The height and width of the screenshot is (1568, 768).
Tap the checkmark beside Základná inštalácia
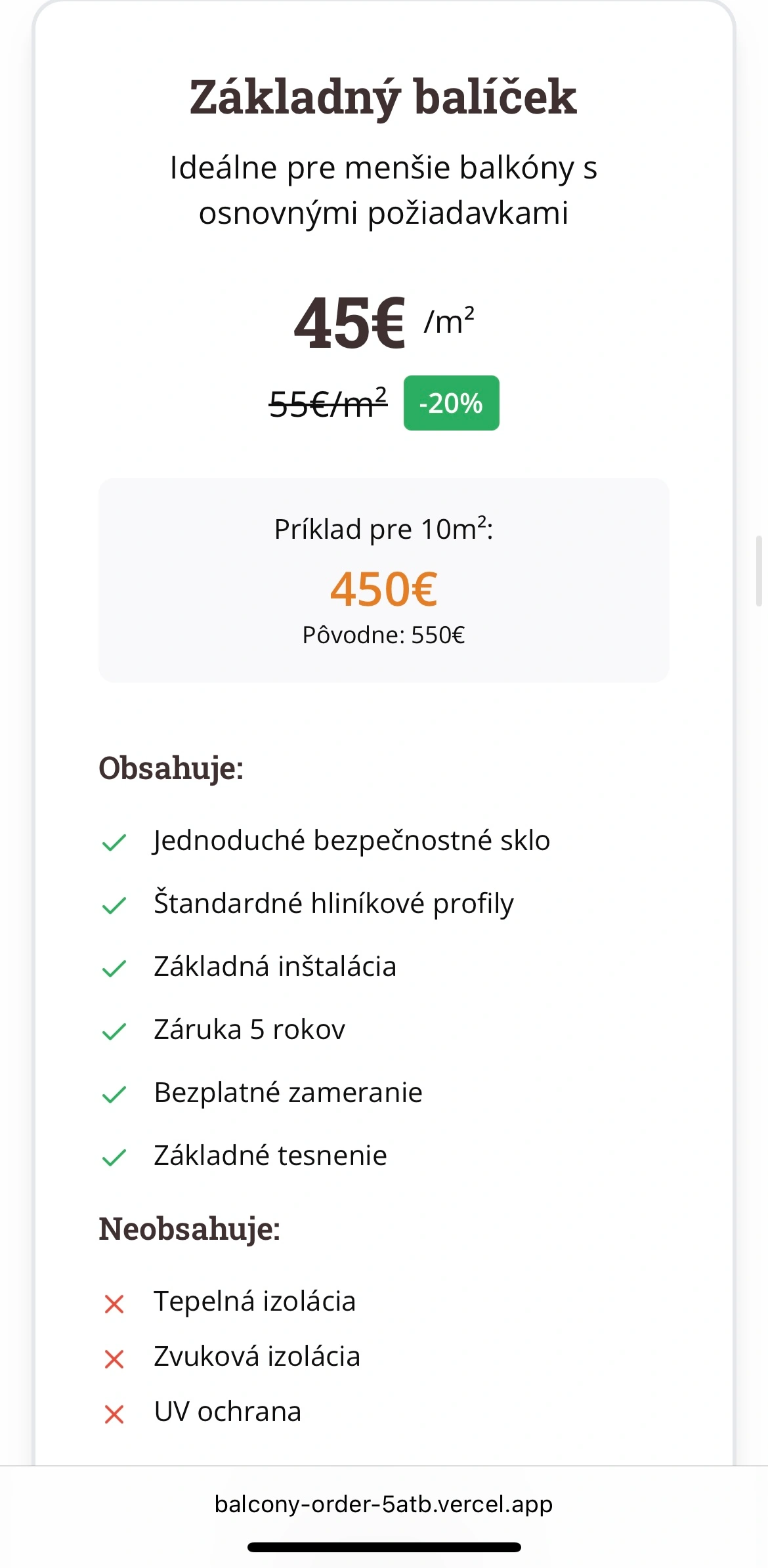point(114,968)
